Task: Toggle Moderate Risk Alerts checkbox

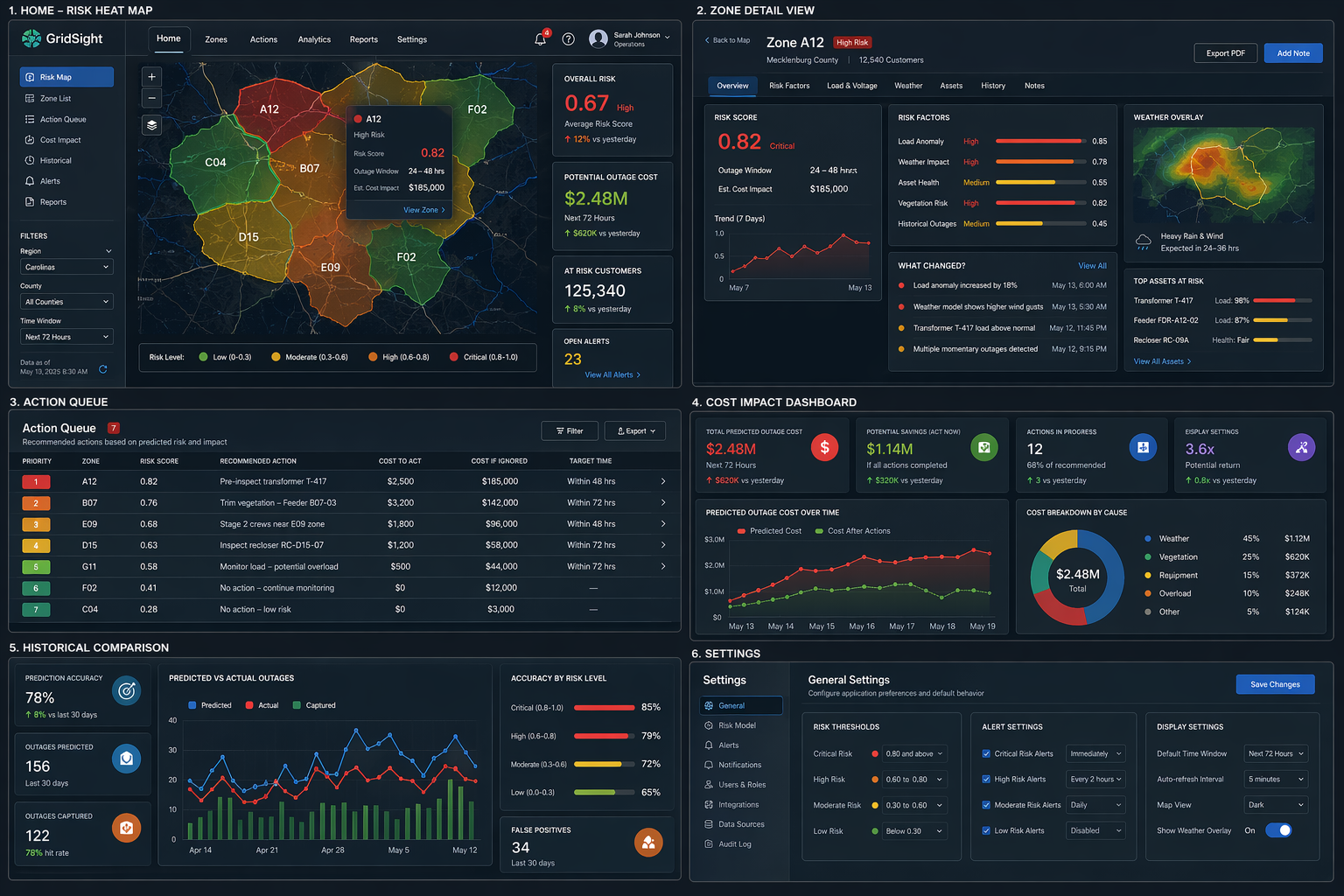Action: (986, 805)
